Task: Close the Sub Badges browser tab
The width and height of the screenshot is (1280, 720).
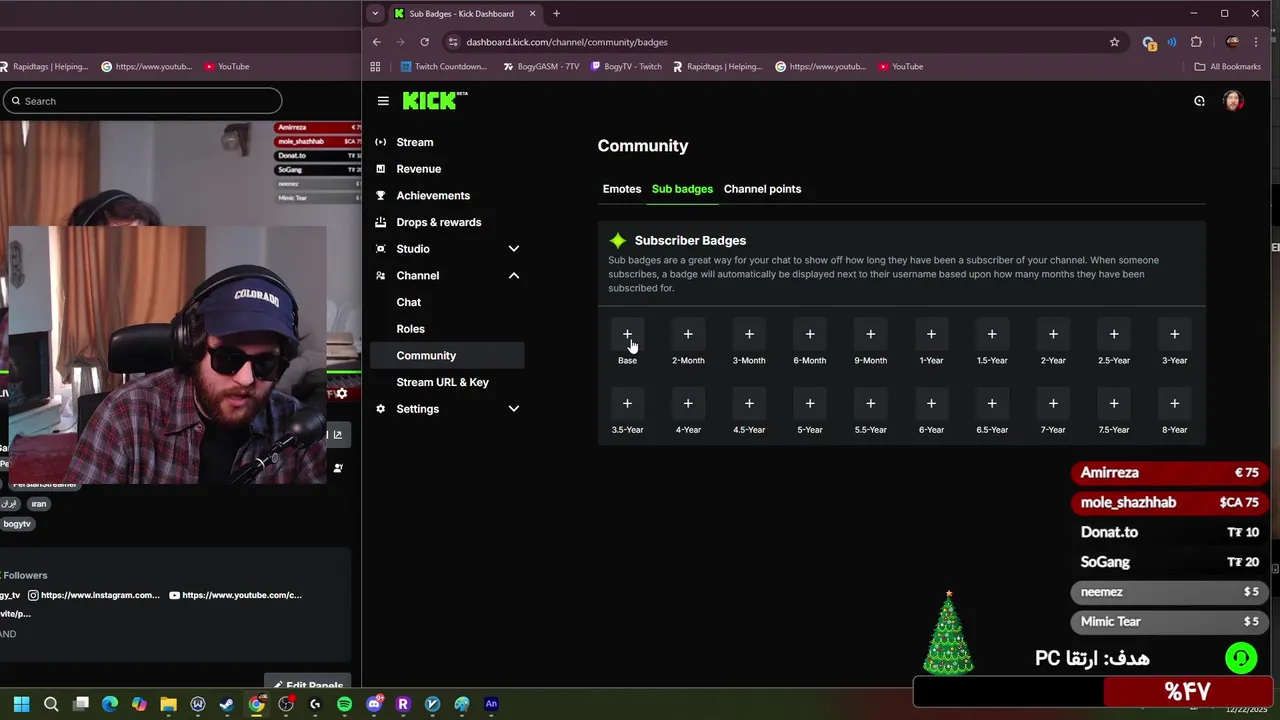Action: pos(532,14)
